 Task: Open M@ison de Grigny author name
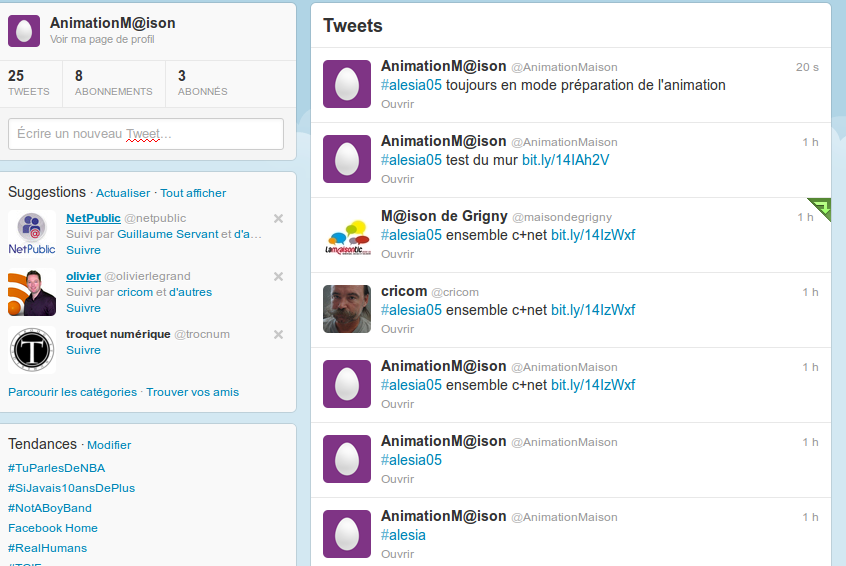(444, 216)
